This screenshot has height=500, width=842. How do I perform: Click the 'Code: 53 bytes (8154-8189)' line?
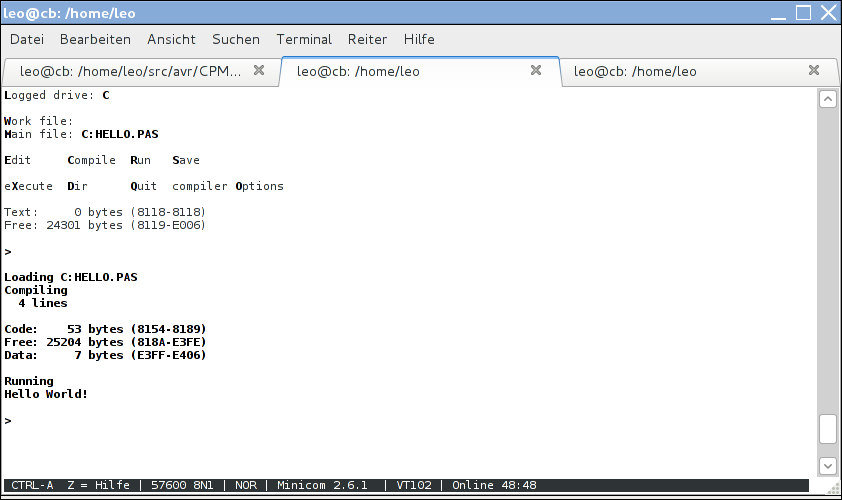tap(105, 329)
